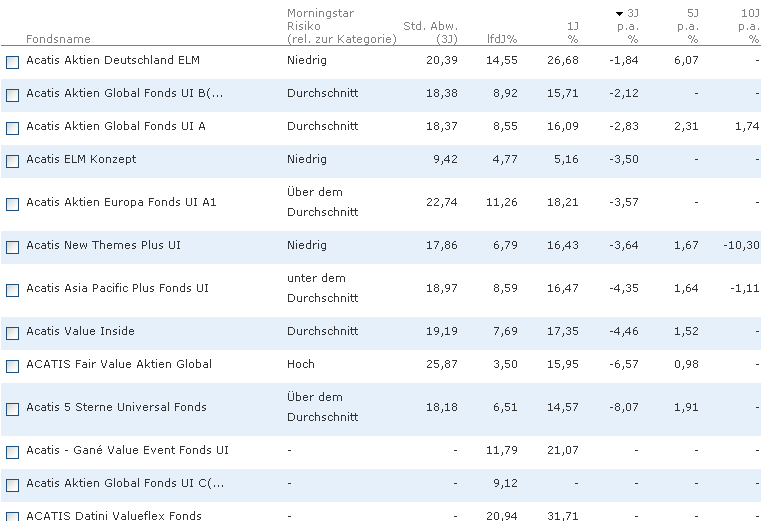This screenshot has height=521, width=768.
Task: Open Acatis - Gané Value Event Fonds UI
Action: (127, 450)
